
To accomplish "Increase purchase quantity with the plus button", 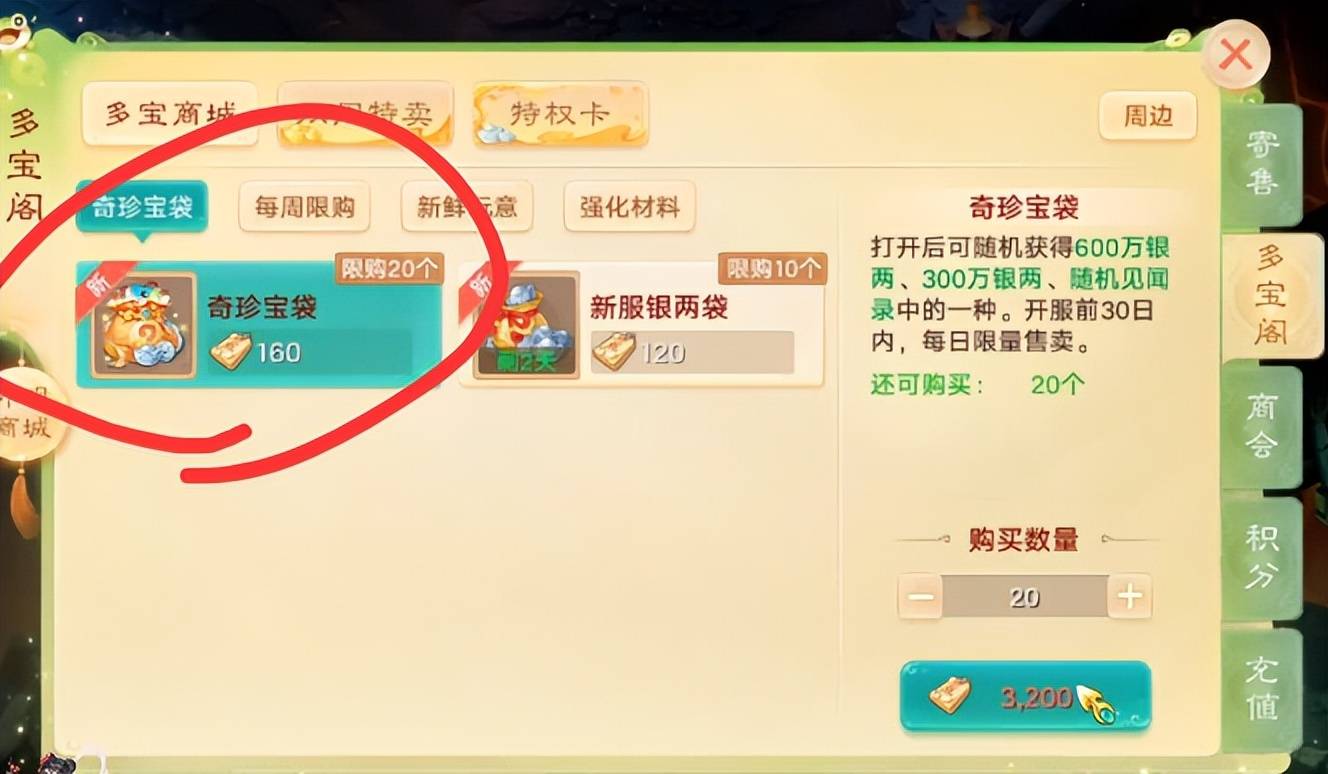I will tap(1129, 598).
